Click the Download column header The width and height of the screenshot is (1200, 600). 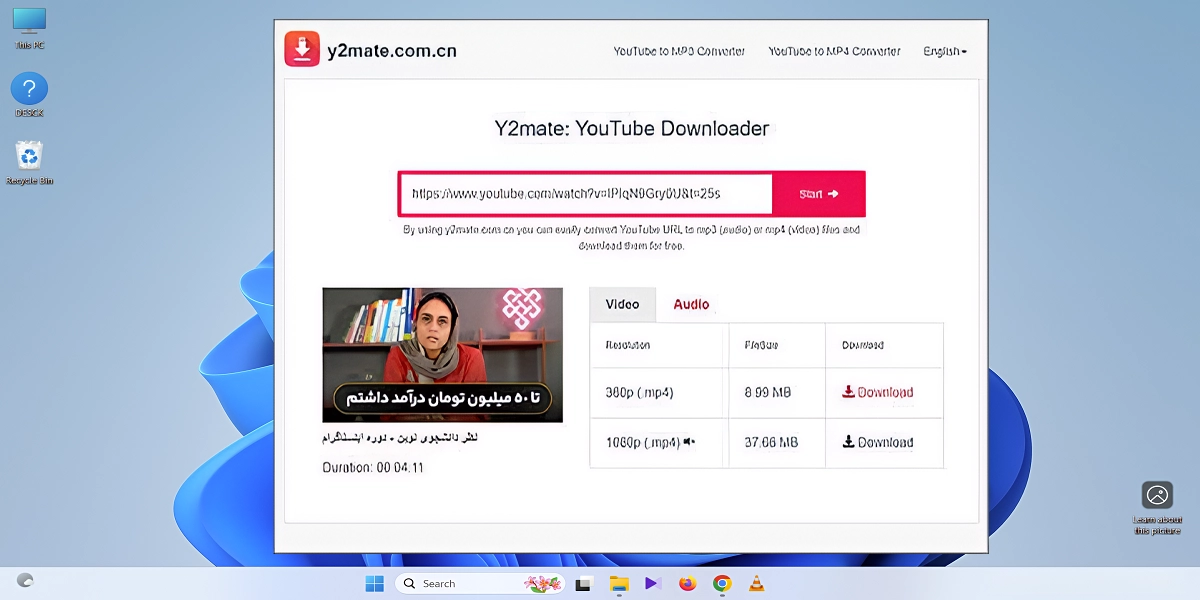pyautogui.click(x=863, y=345)
